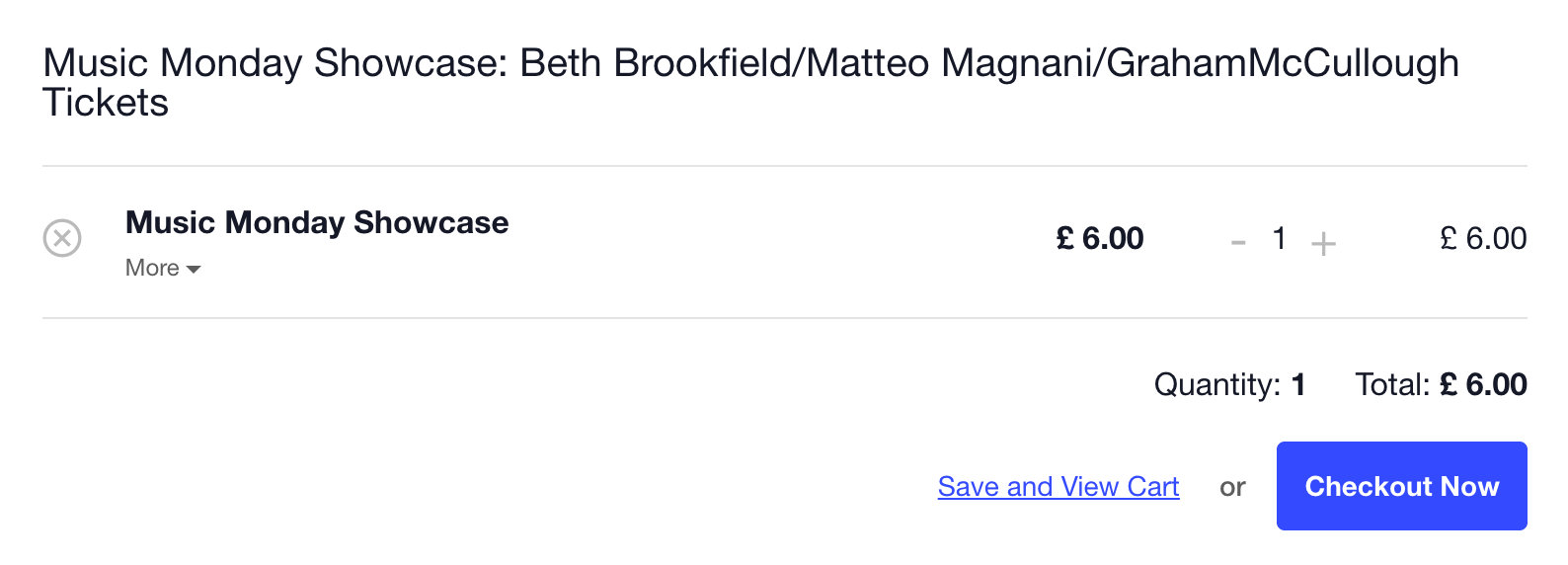
Task: Click the word Tickets in the heading
Action: click(x=106, y=103)
